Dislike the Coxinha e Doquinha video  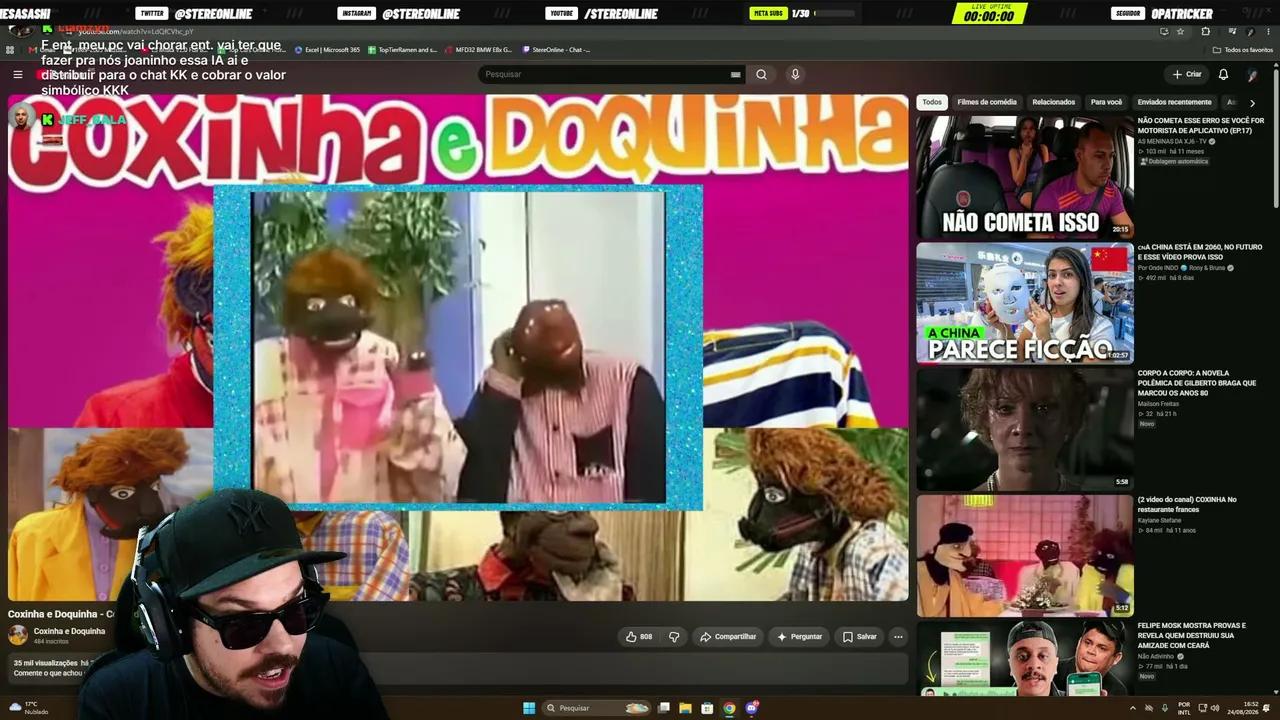[674, 636]
